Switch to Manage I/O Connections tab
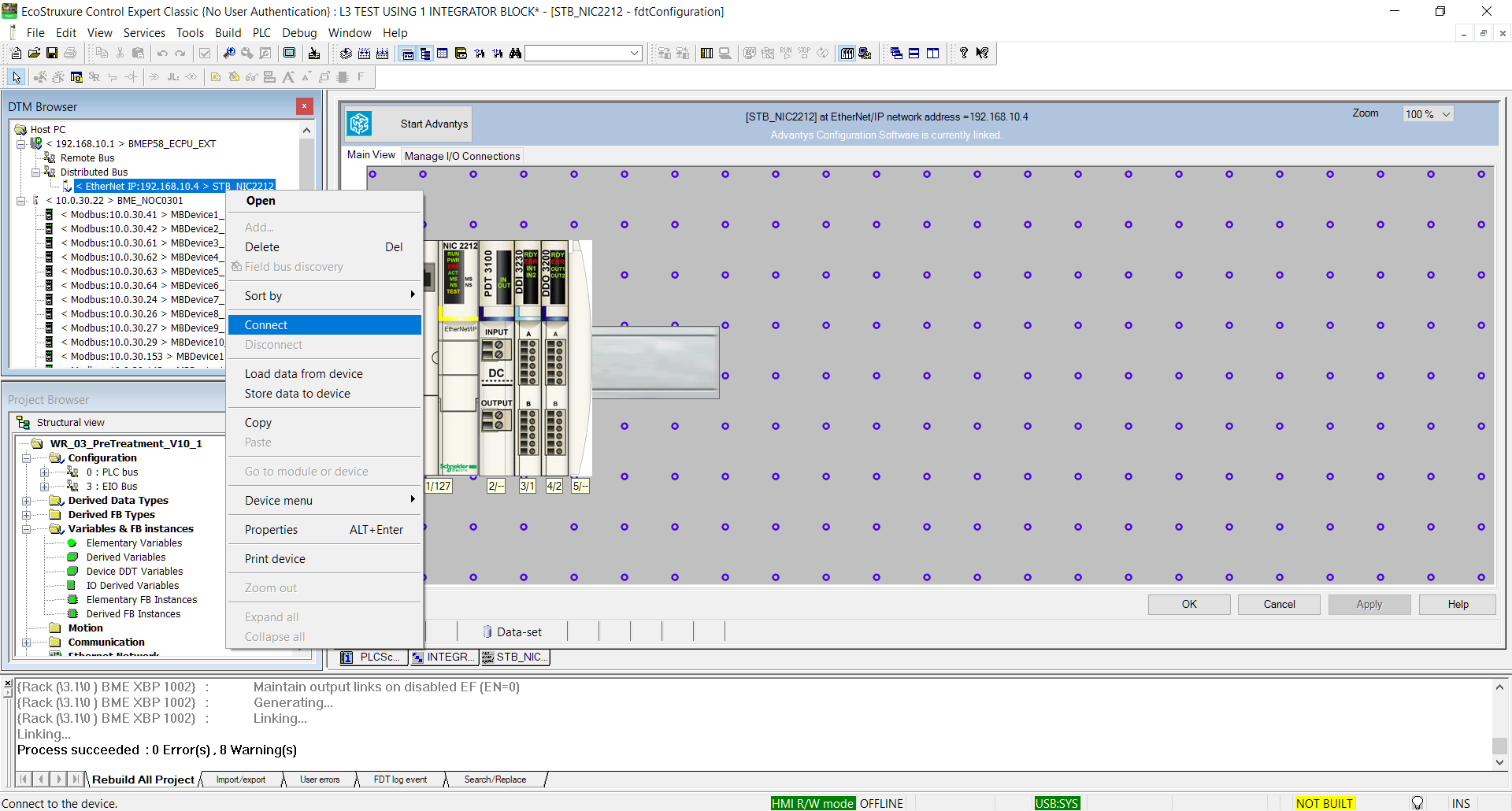The image size is (1512, 811). coord(462,156)
